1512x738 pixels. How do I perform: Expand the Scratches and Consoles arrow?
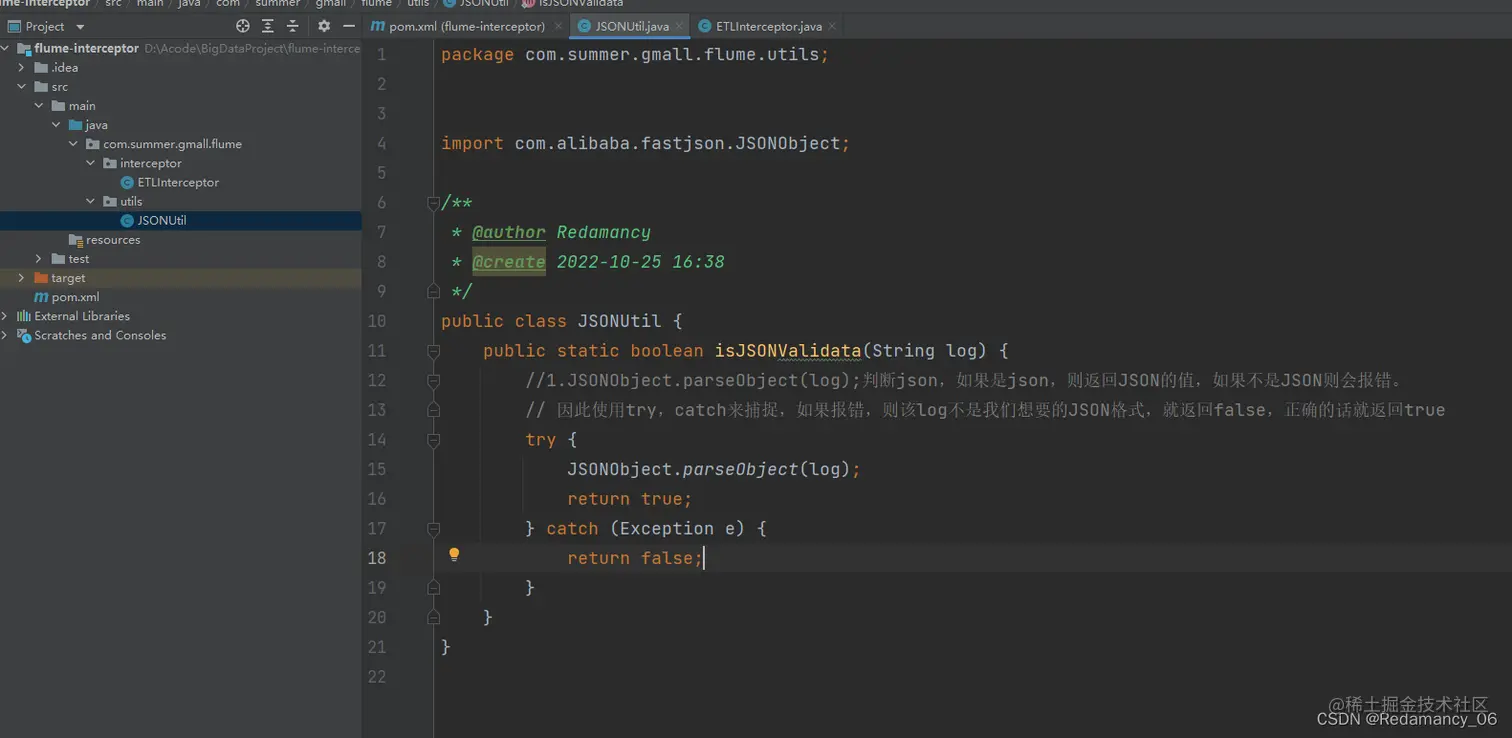pos(5,335)
